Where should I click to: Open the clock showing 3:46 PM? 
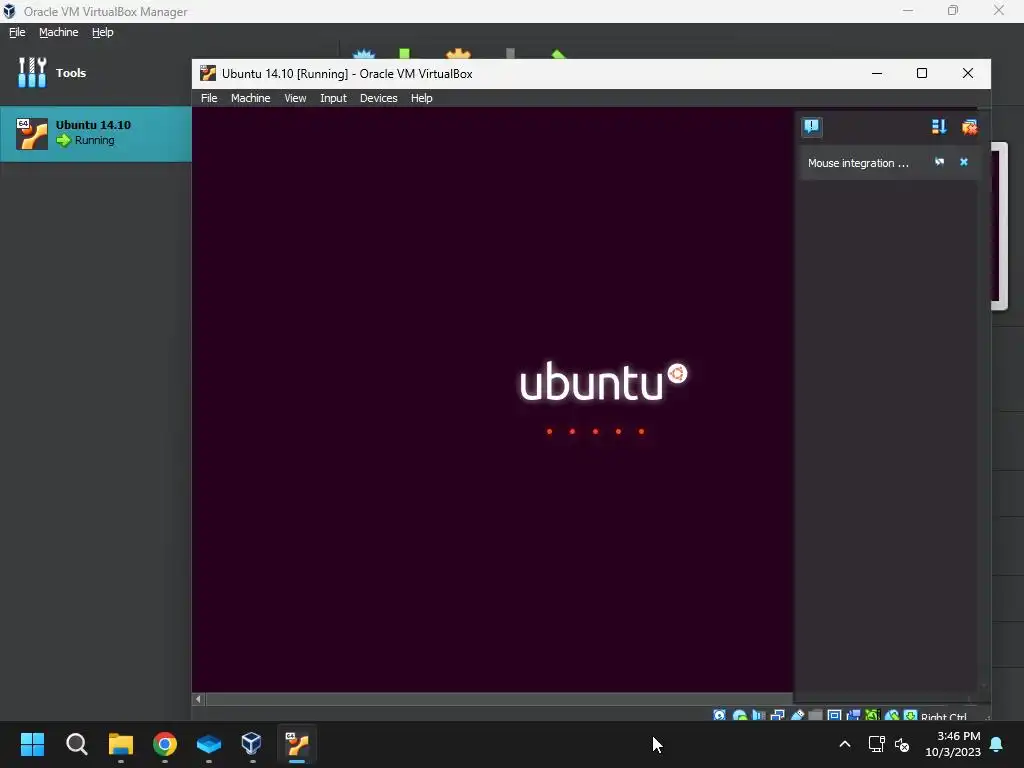[x=952, y=744]
